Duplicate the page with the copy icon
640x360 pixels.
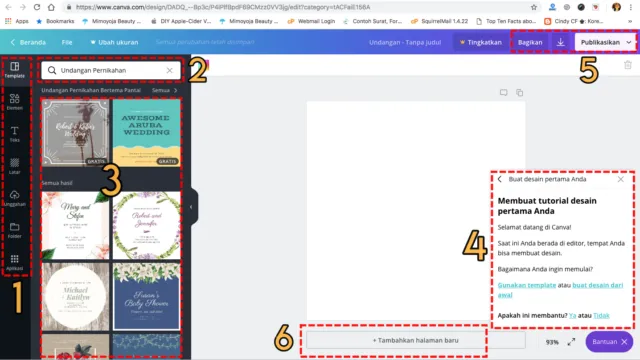520,93
